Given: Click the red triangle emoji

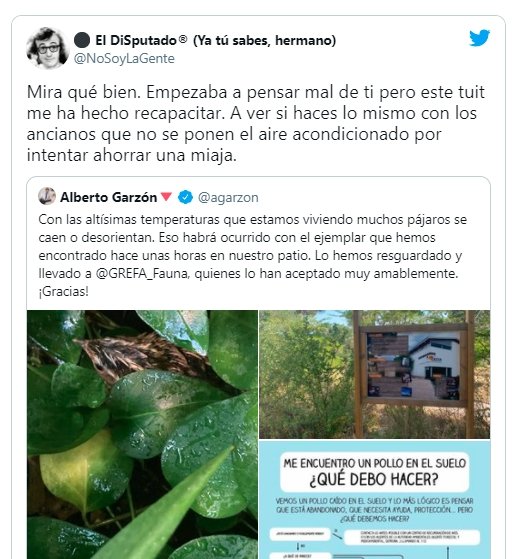Looking at the screenshot, I should coord(166,196).
